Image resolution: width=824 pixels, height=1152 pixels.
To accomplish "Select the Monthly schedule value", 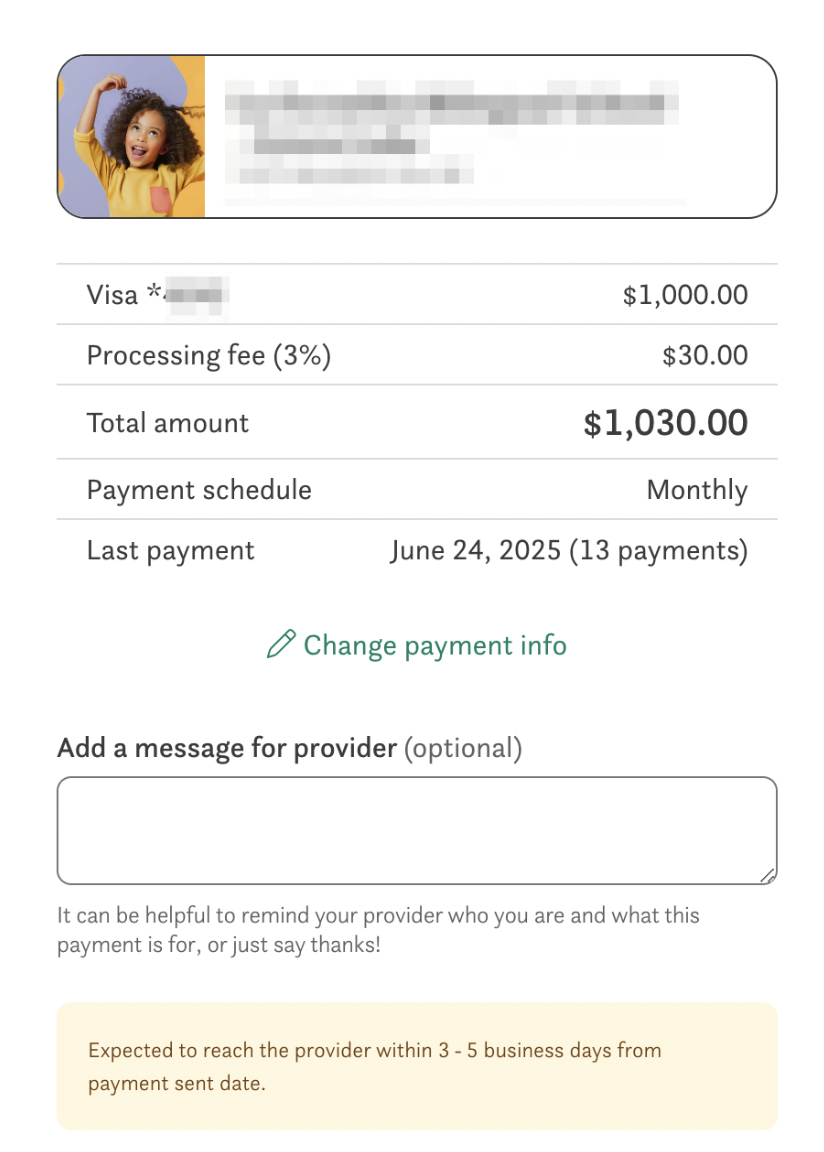I will click(x=697, y=490).
